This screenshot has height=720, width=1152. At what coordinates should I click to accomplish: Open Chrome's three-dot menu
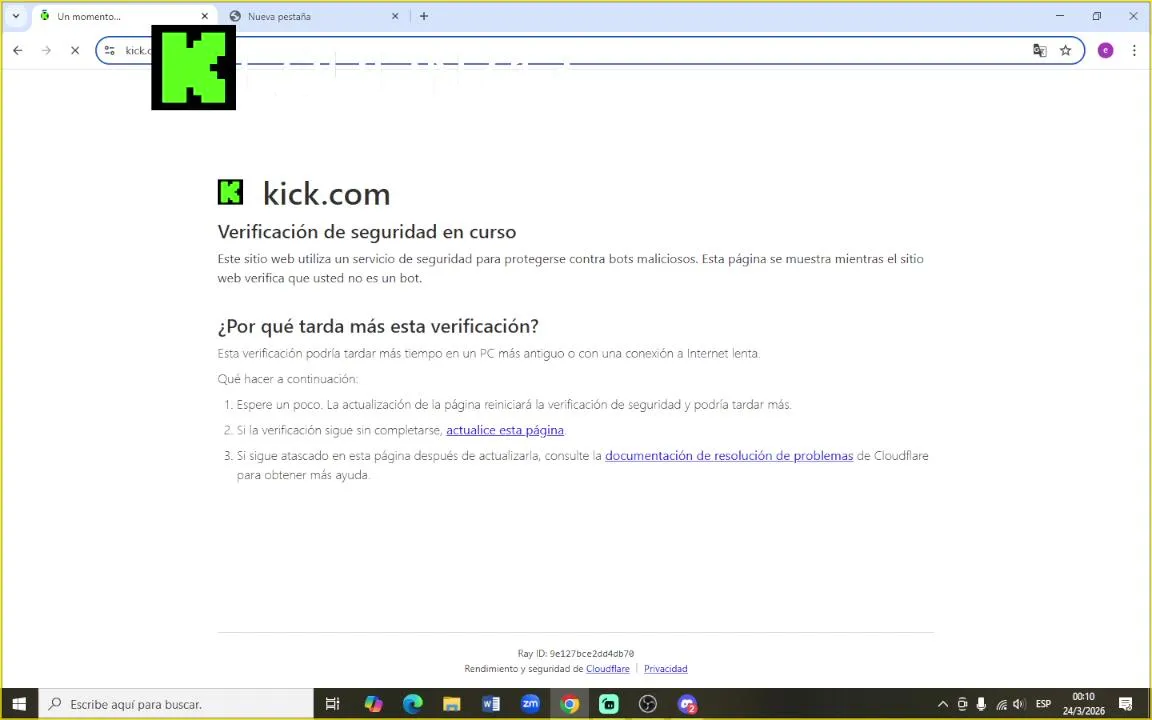tap(1134, 50)
